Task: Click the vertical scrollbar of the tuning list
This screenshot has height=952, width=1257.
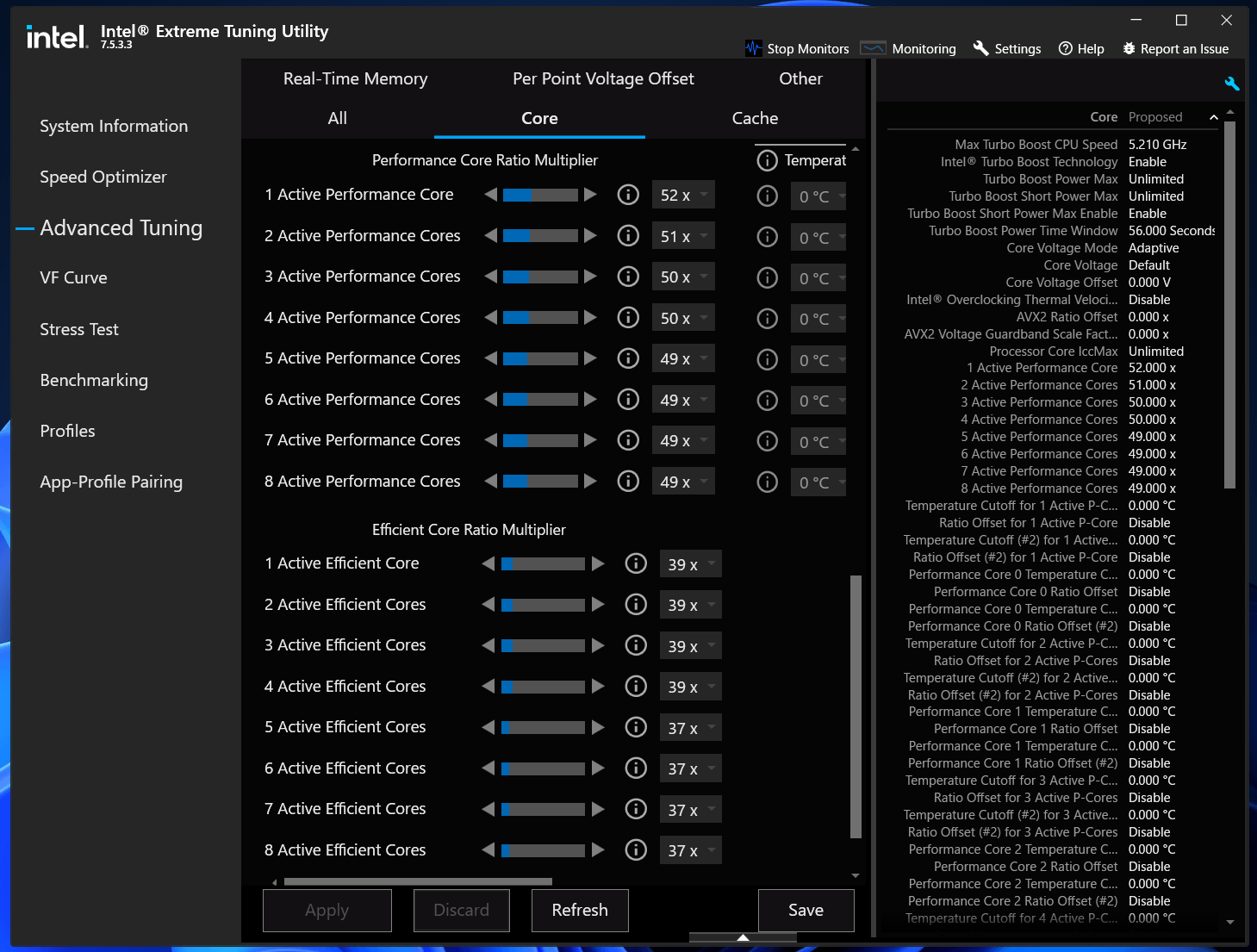Action: pos(856,706)
